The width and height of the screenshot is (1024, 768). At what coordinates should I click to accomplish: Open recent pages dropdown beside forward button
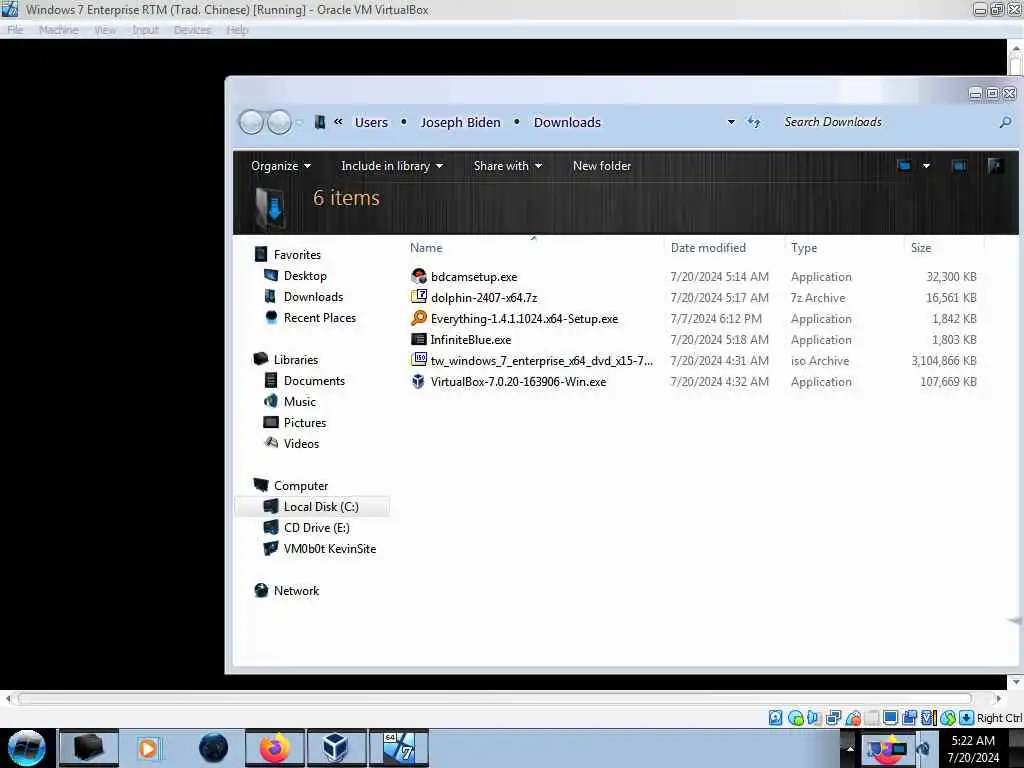298,122
